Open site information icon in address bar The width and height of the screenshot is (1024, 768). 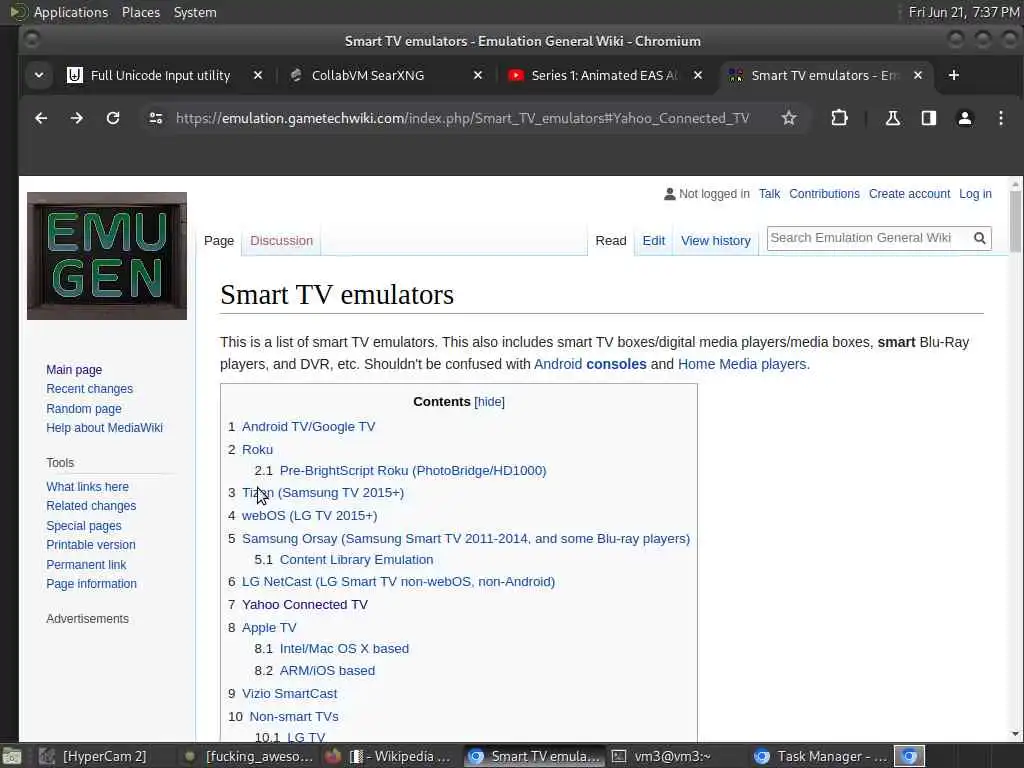point(155,118)
